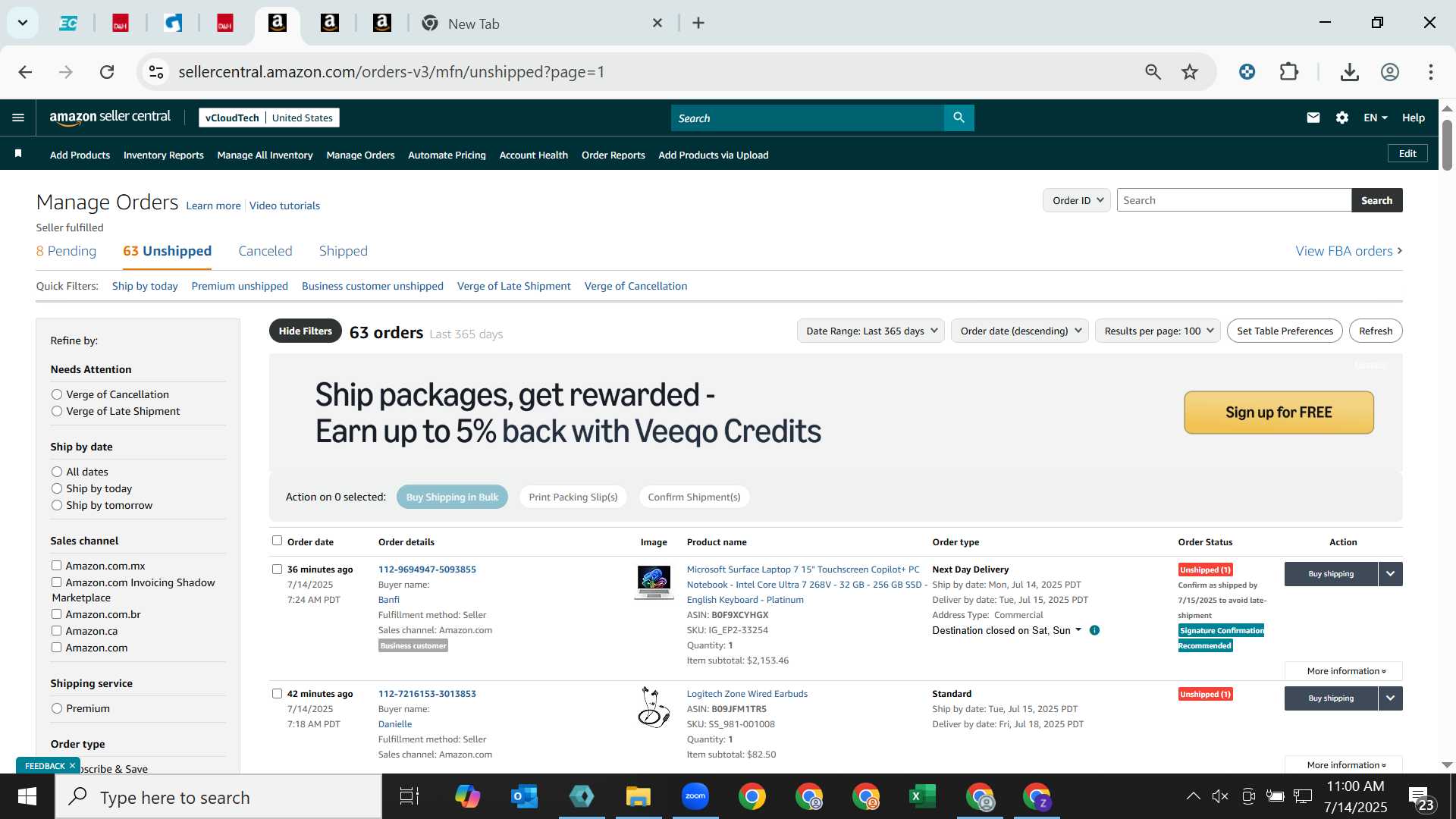The height and width of the screenshot is (819, 1456).
Task: Open the browser downloads icon
Action: click(1349, 72)
